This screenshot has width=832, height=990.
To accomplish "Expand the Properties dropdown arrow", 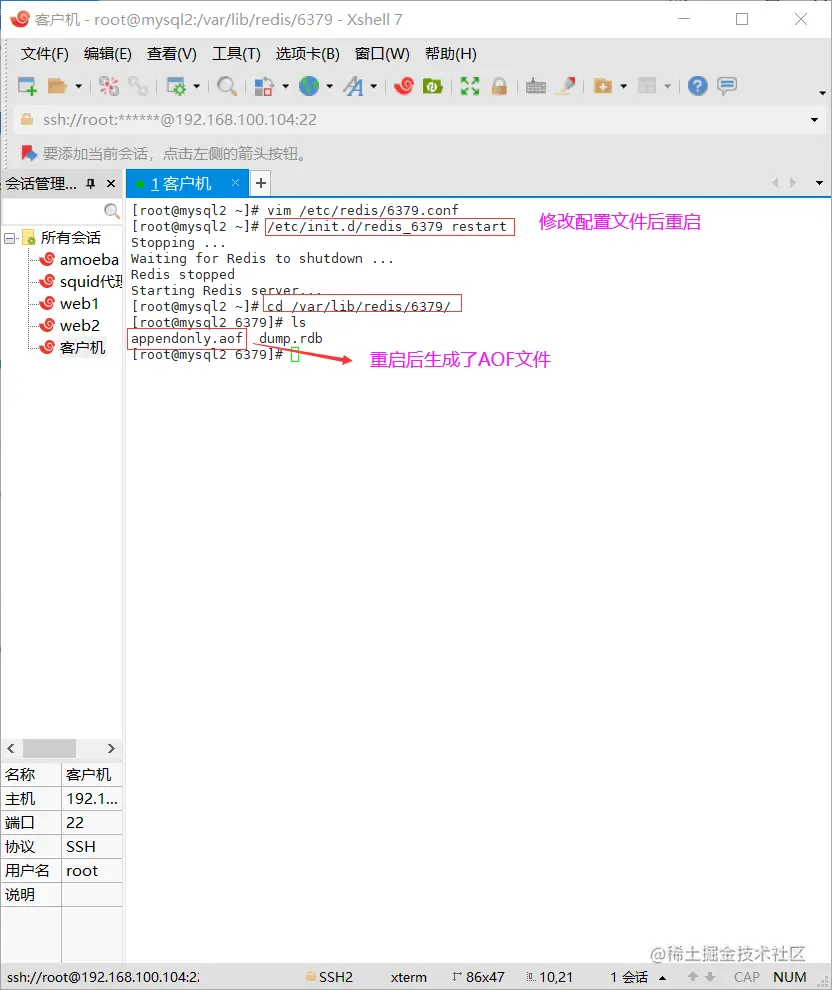I will point(196,86).
